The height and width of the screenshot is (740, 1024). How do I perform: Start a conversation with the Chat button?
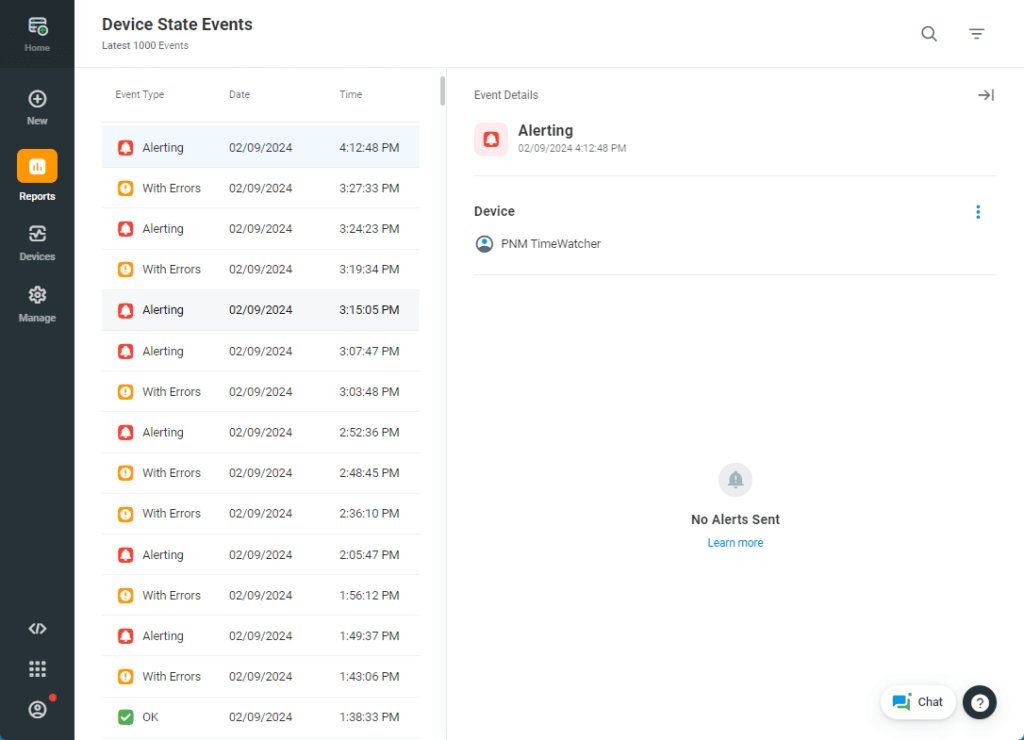(x=917, y=701)
